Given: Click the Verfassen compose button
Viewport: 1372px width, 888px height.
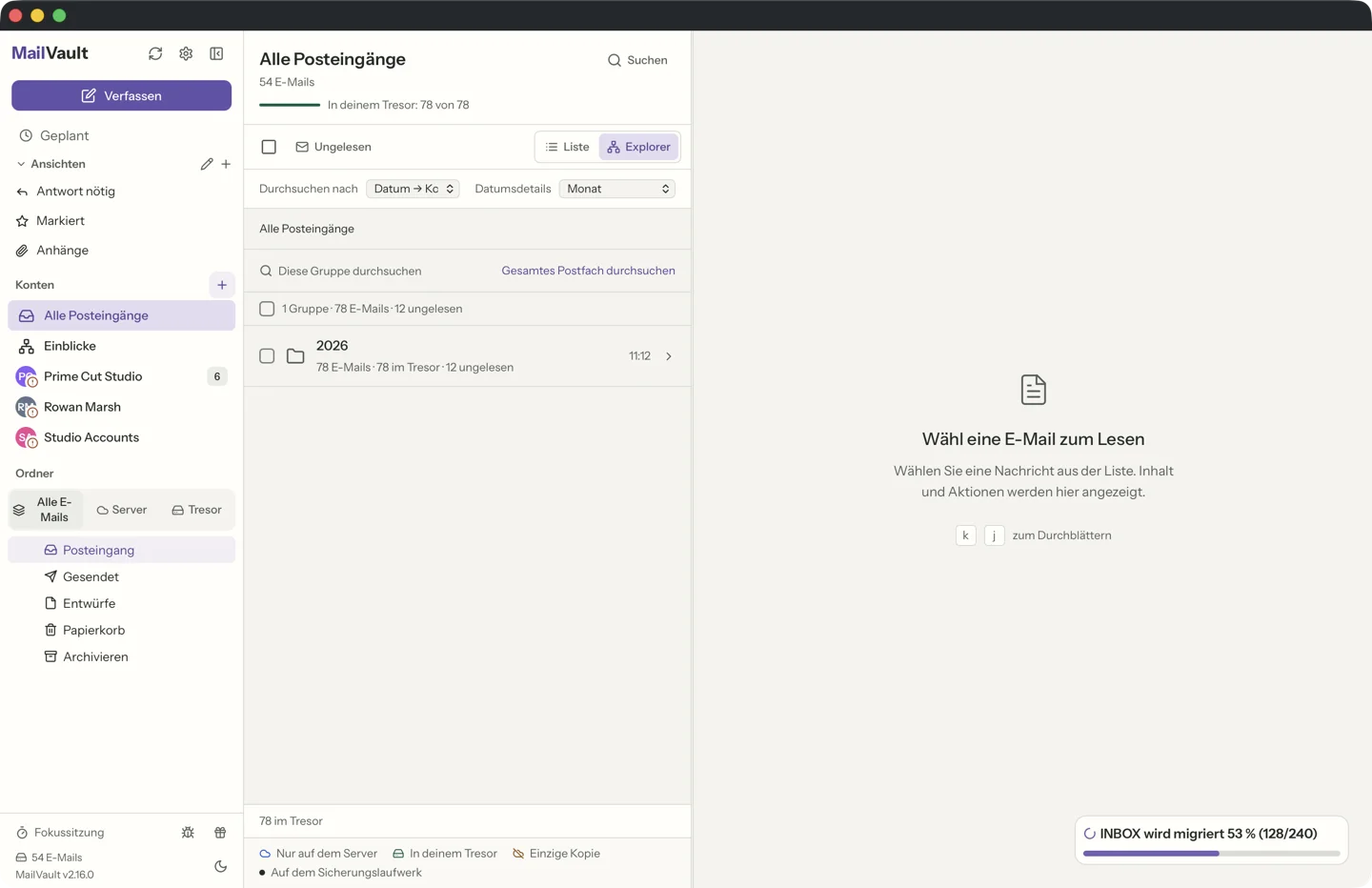Looking at the screenshot, I should pyautogui.click(x=121, y=95).
